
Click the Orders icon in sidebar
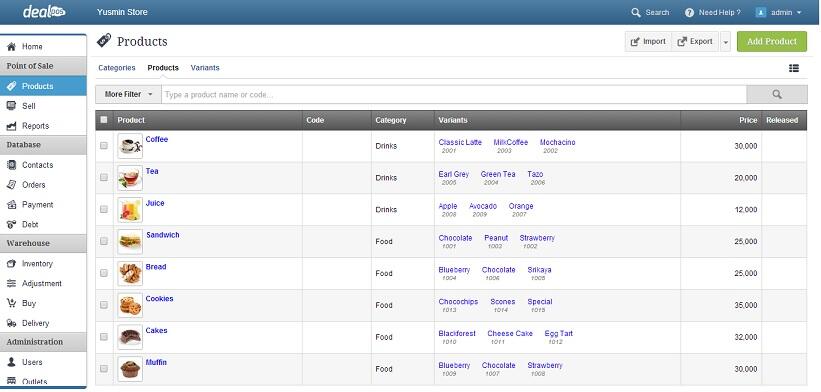click(x=11, y=185)
